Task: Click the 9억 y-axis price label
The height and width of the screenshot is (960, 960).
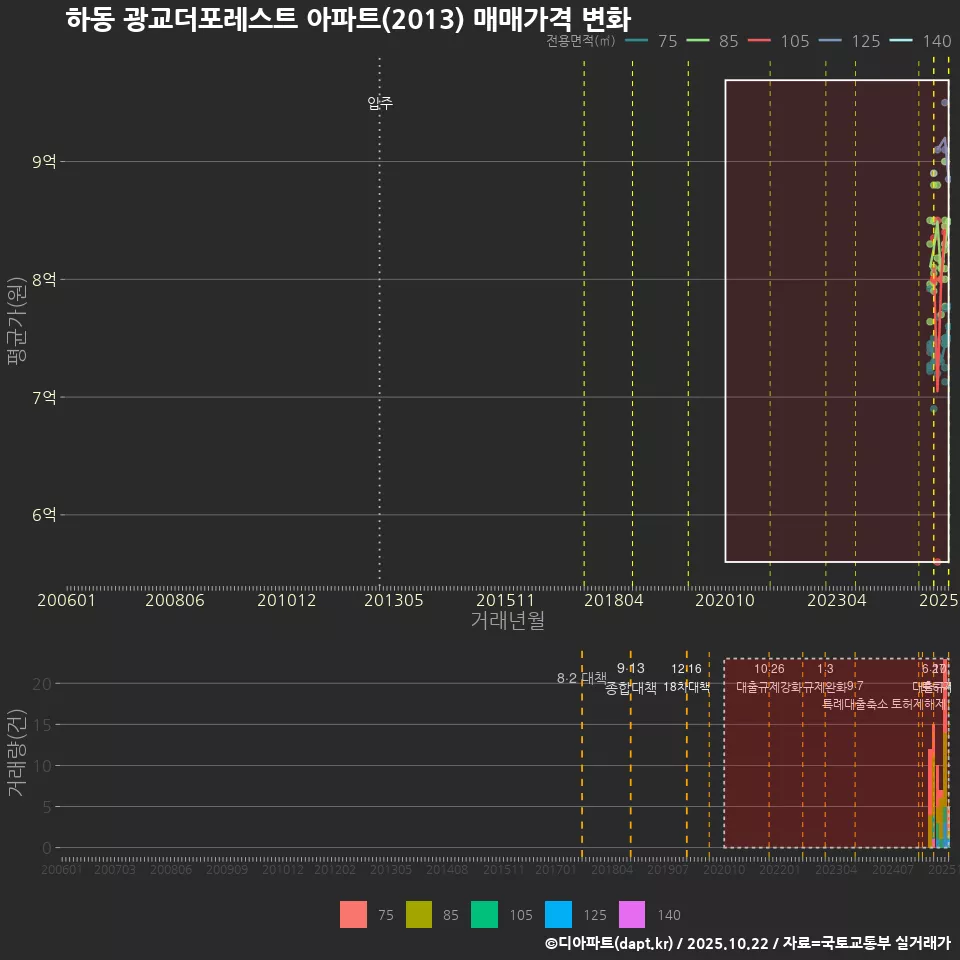Action: point(44,161)
